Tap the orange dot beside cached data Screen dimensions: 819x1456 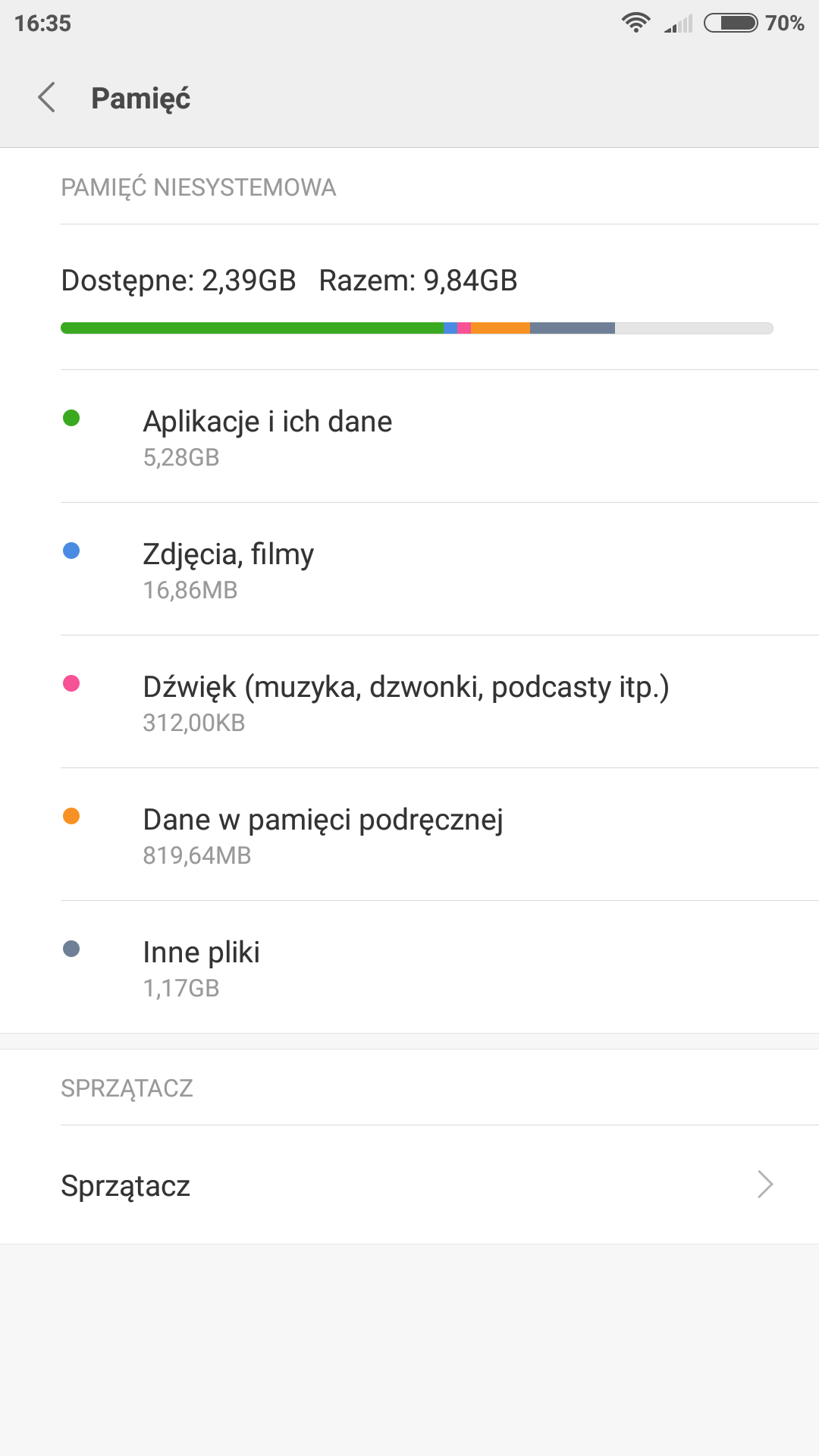71,816
